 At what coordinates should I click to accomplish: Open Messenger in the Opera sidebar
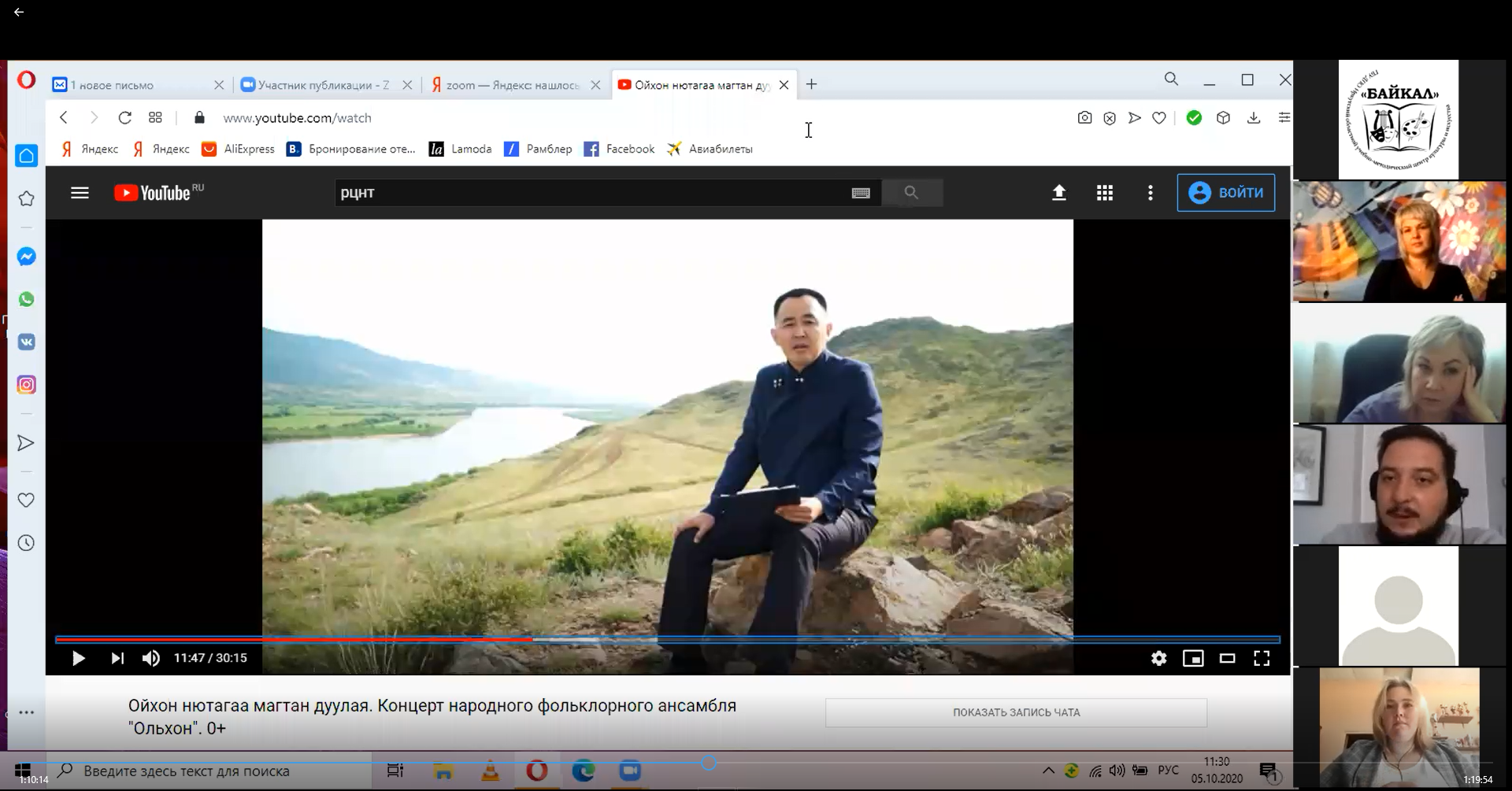point(26,257)
